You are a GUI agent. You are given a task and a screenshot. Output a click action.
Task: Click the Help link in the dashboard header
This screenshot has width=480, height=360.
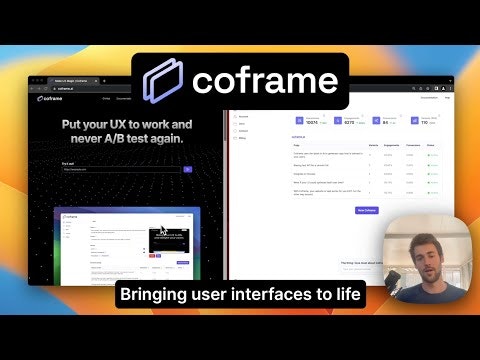click(x=447, y=98)
